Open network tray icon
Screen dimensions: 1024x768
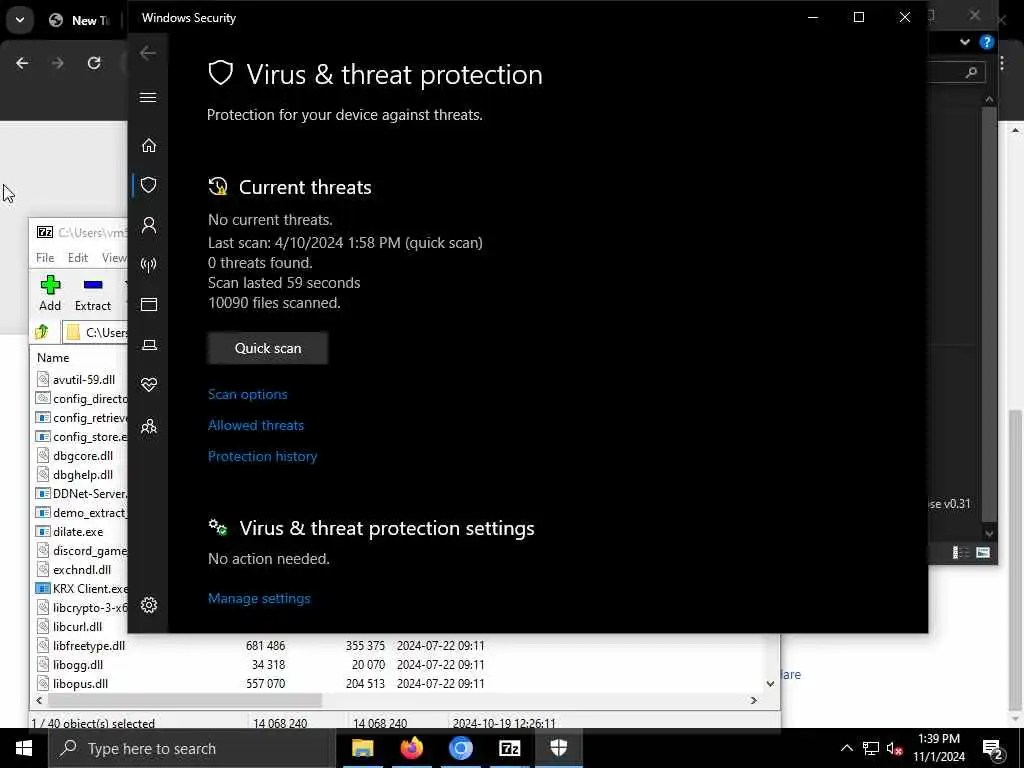871,748
